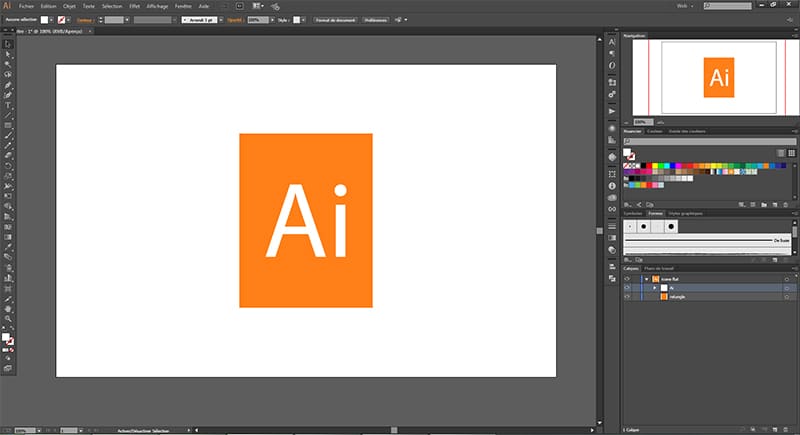
Task: Open the Pathfinder panel icon
Action: click(x=612, y=278)
